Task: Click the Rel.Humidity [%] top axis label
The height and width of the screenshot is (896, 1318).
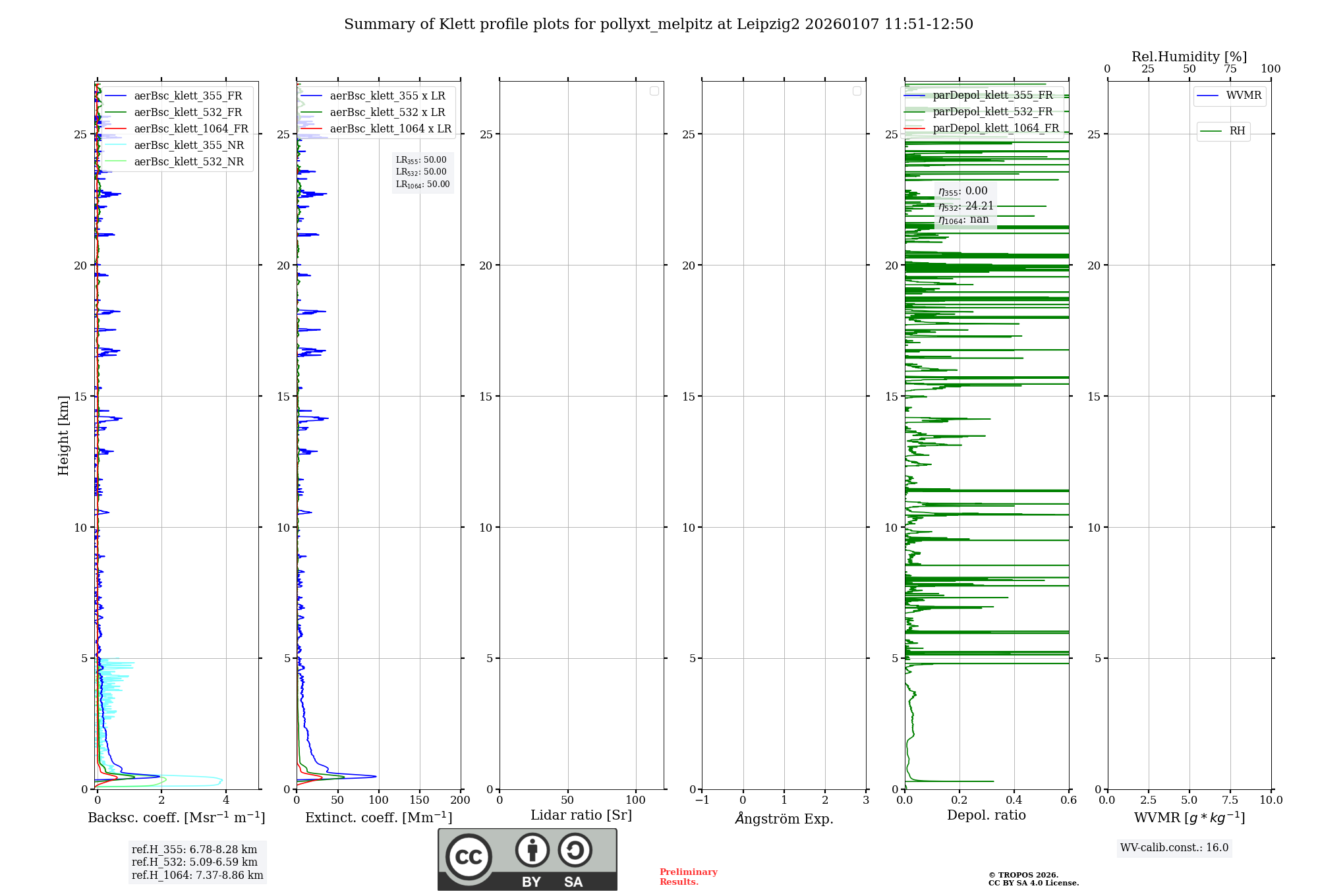Action: pyautogui.click(x=1189, y=57)
